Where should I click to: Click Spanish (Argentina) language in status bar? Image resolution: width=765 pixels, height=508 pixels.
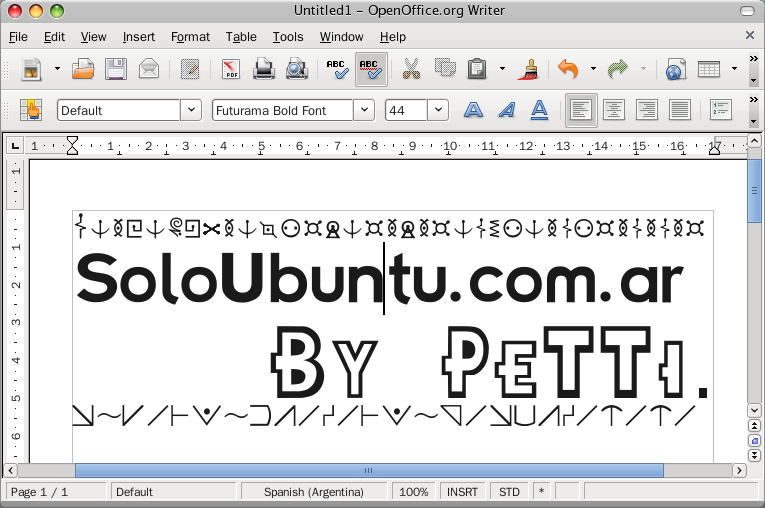(314, 492)
